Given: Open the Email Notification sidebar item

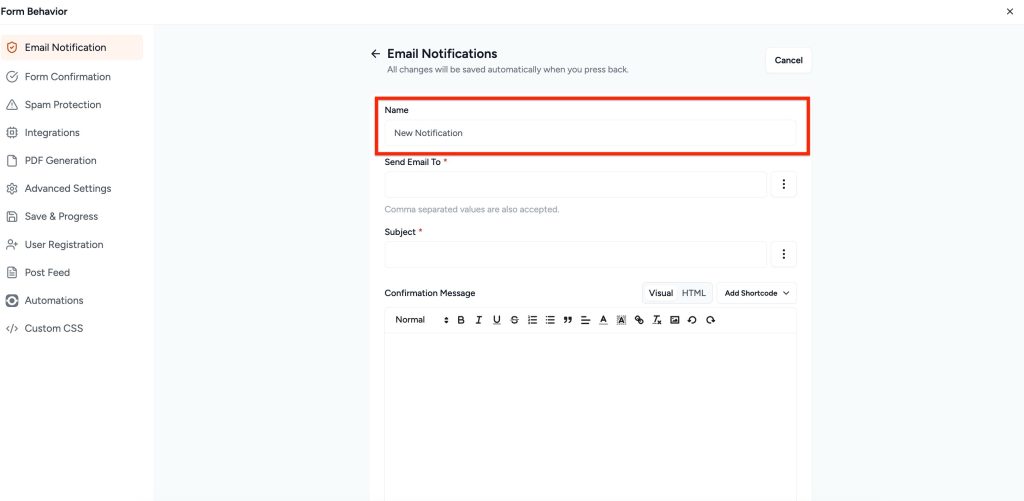Looking at the screenshot, I should pos(72,47).
